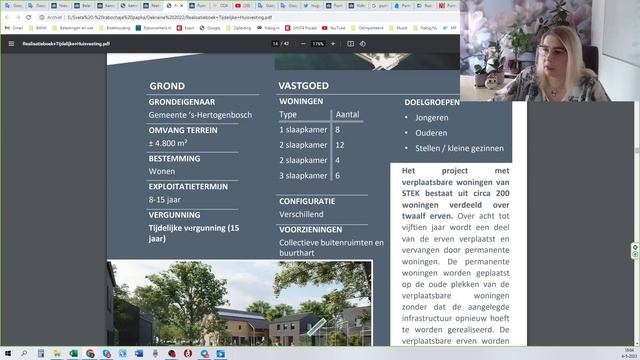The width and height of the screenshot is (640, 360).
Task: Open the Boekhouding bookmark folder
Action: (115, 28)
